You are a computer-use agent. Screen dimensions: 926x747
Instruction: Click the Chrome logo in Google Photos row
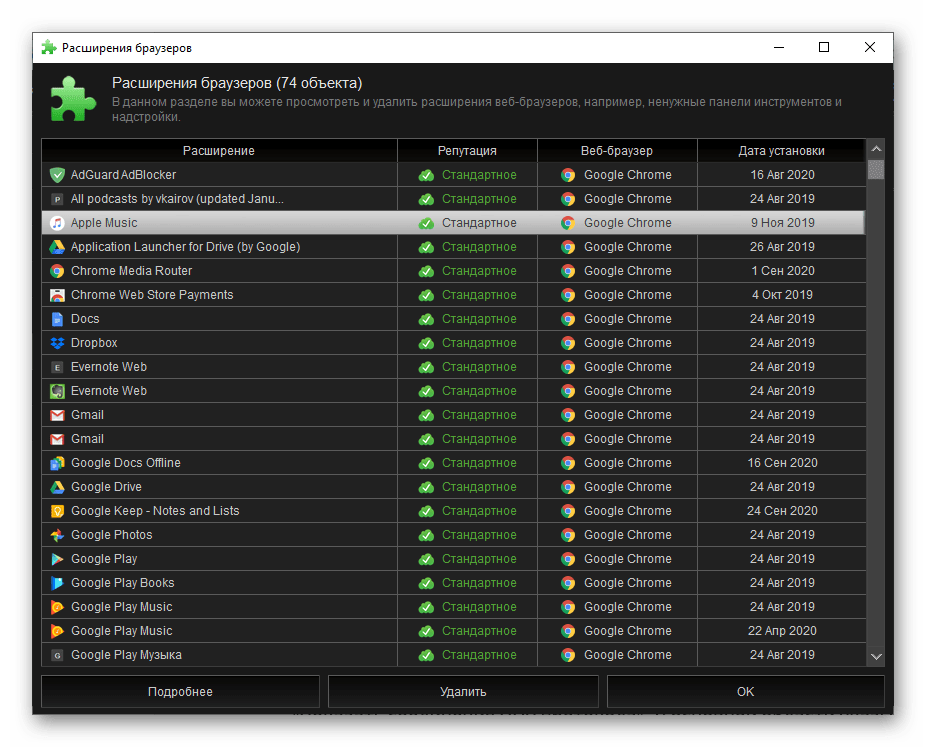click(x=568, y=535)
